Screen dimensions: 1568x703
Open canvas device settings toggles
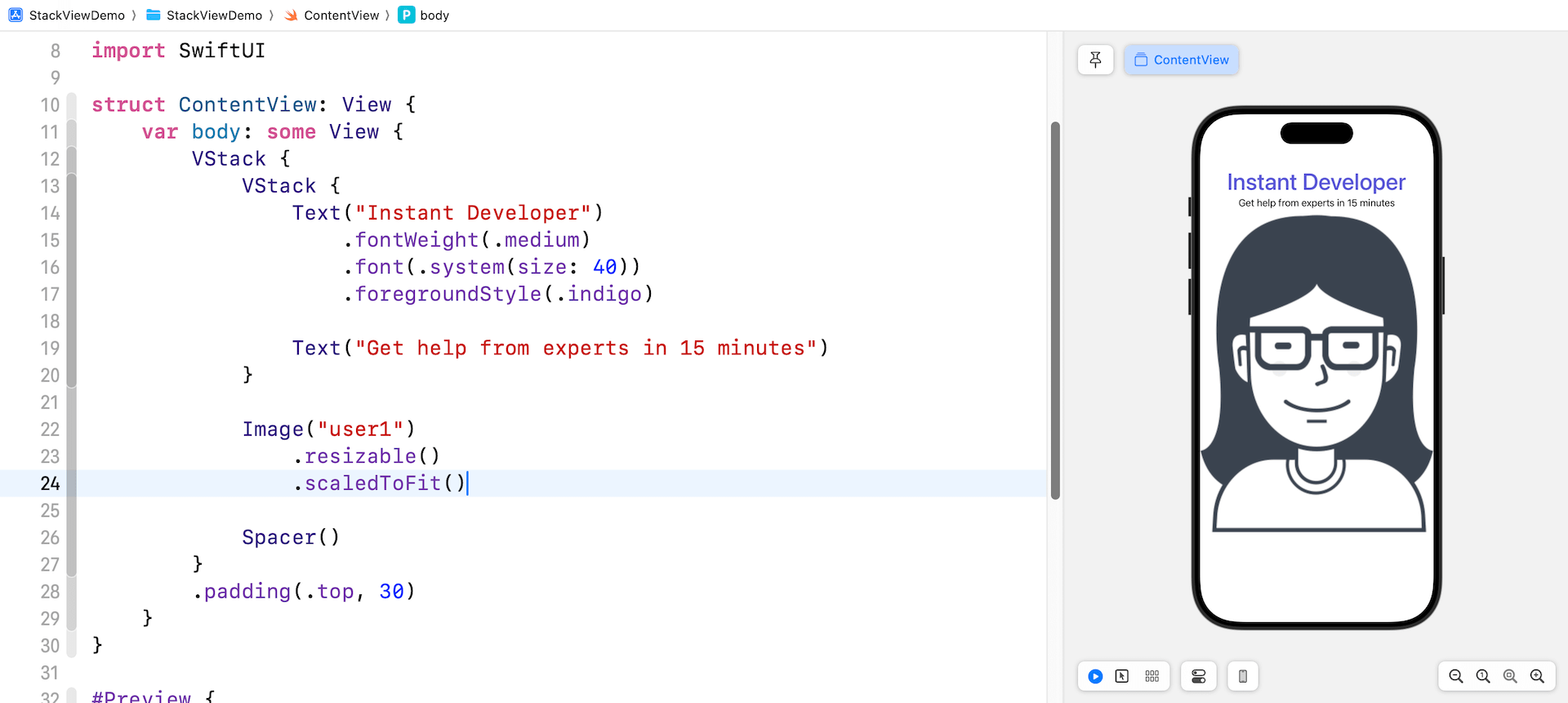1198,676
